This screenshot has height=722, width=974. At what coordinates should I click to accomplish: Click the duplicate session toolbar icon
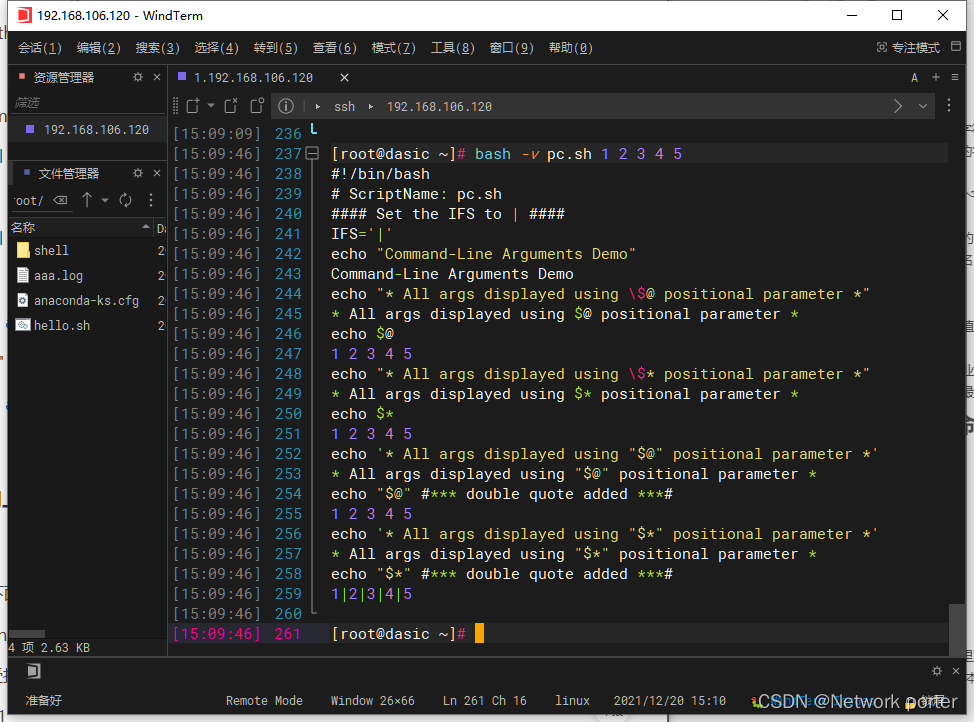(257, 106)
